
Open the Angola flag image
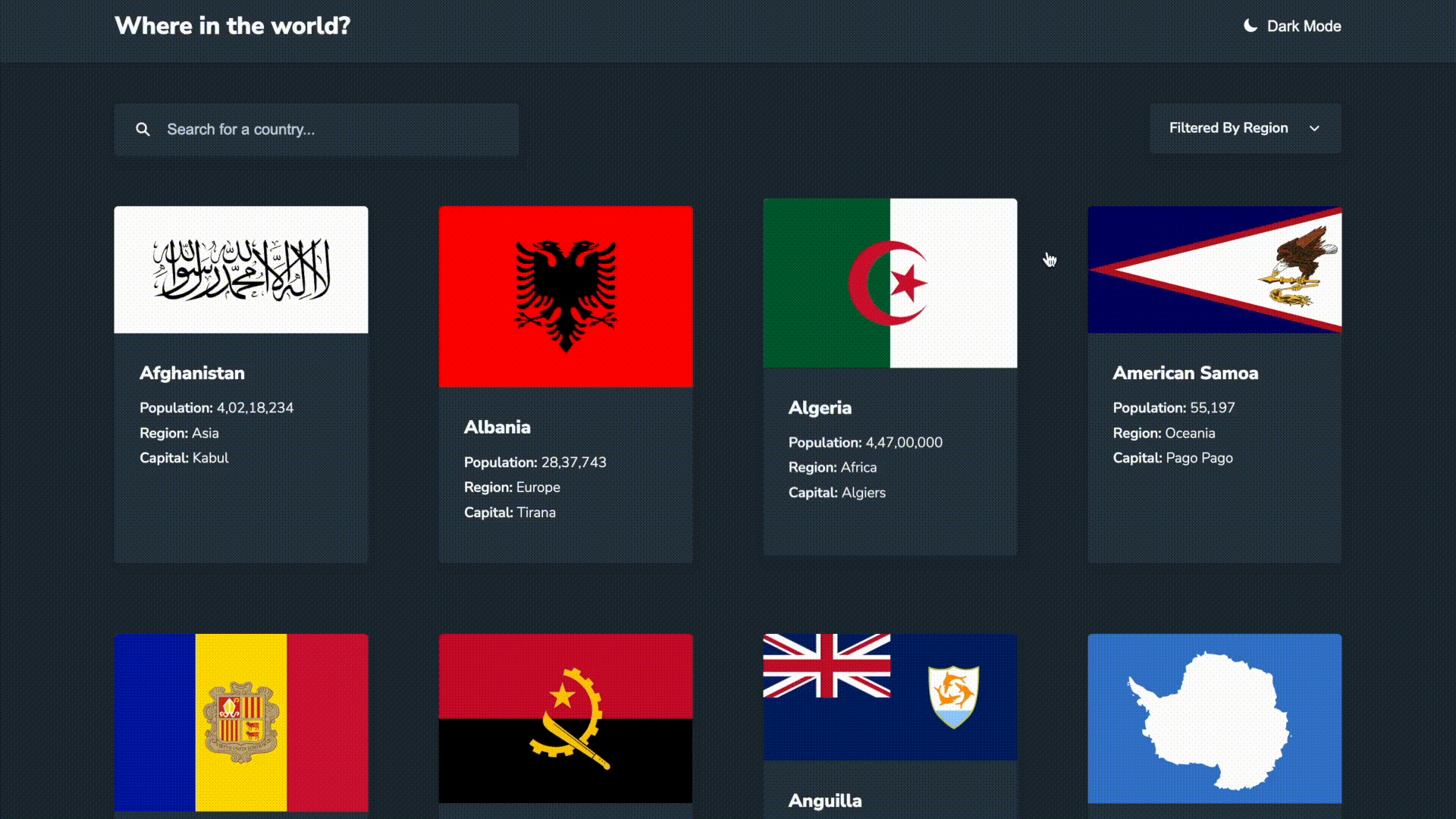(566, 718)
